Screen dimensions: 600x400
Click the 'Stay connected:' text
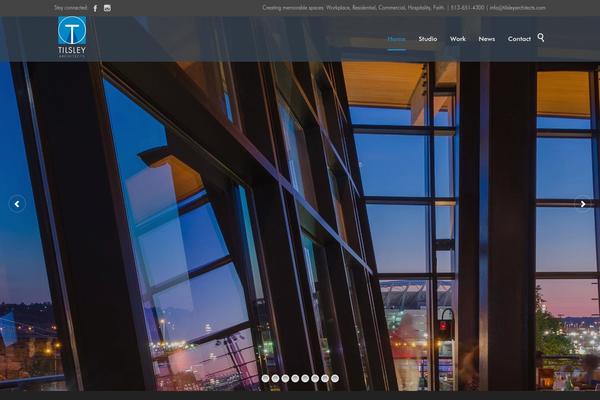(x=70, y=8)
